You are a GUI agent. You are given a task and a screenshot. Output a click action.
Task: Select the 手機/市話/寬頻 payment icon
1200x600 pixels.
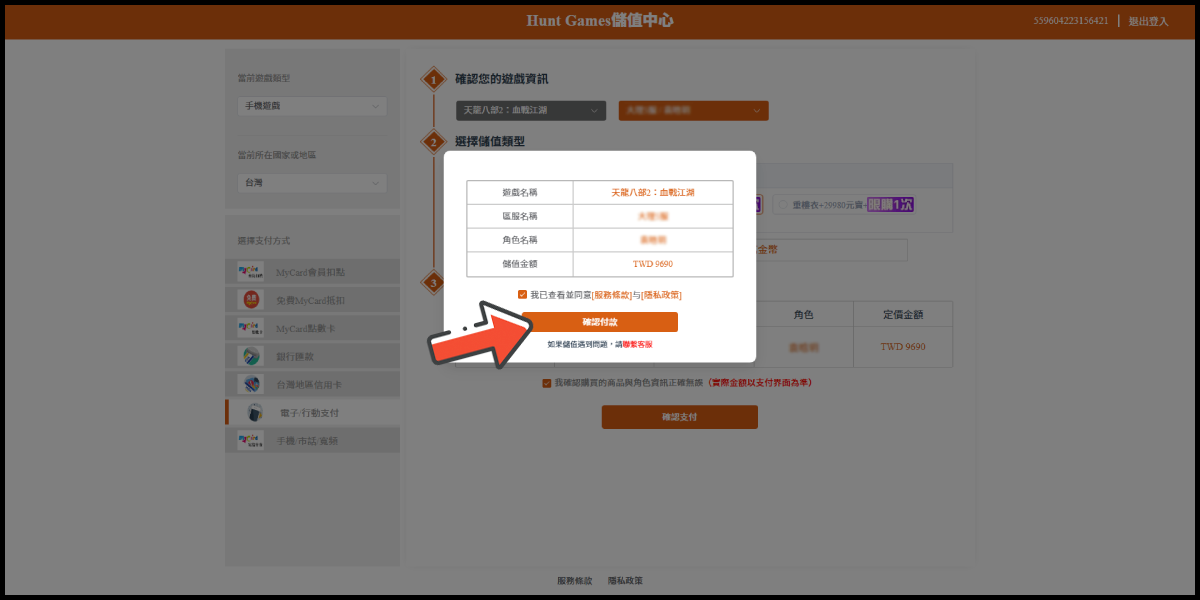coord(250,440)
